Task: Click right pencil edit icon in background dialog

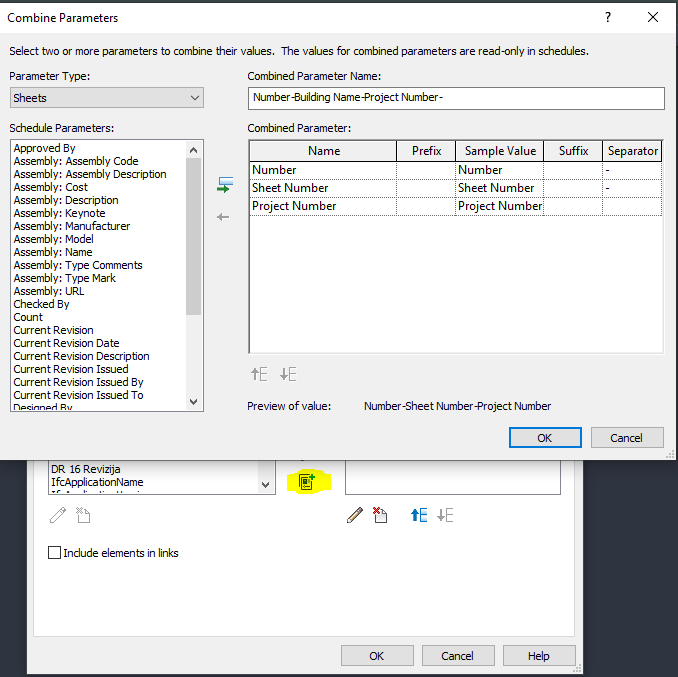Action: coord(355,515)
